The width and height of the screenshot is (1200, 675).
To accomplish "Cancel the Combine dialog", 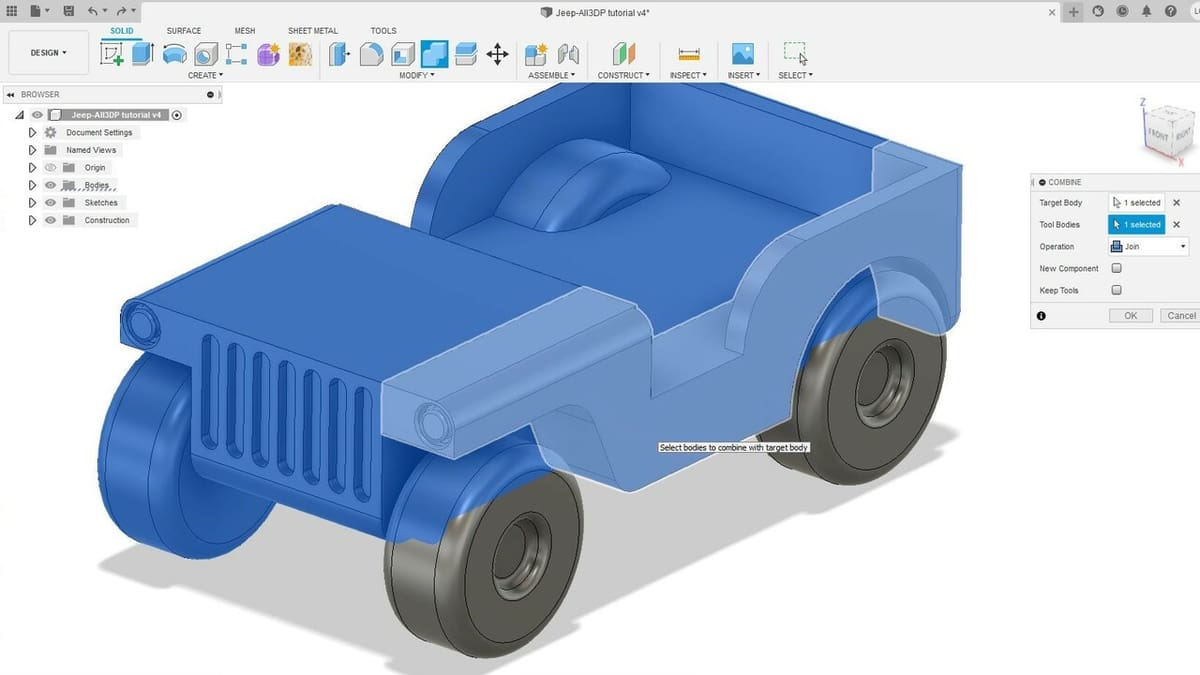I will pyautogui.click(x=1181, y=315).
